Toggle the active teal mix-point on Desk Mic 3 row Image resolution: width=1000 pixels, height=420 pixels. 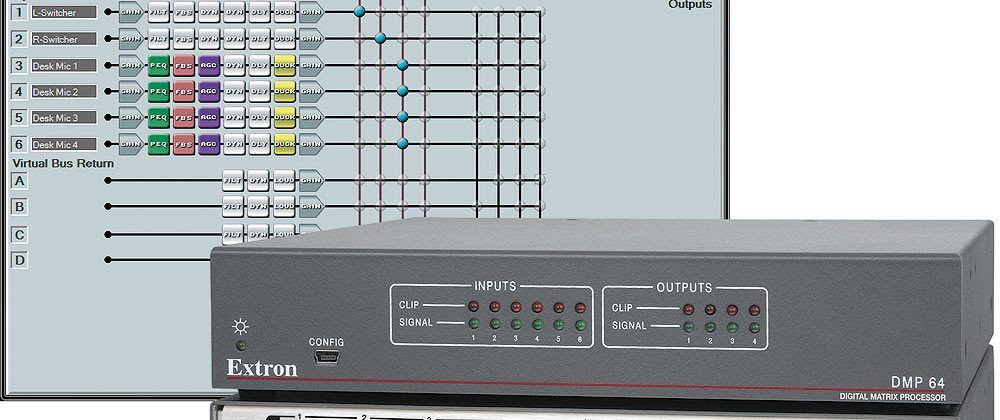402,118
